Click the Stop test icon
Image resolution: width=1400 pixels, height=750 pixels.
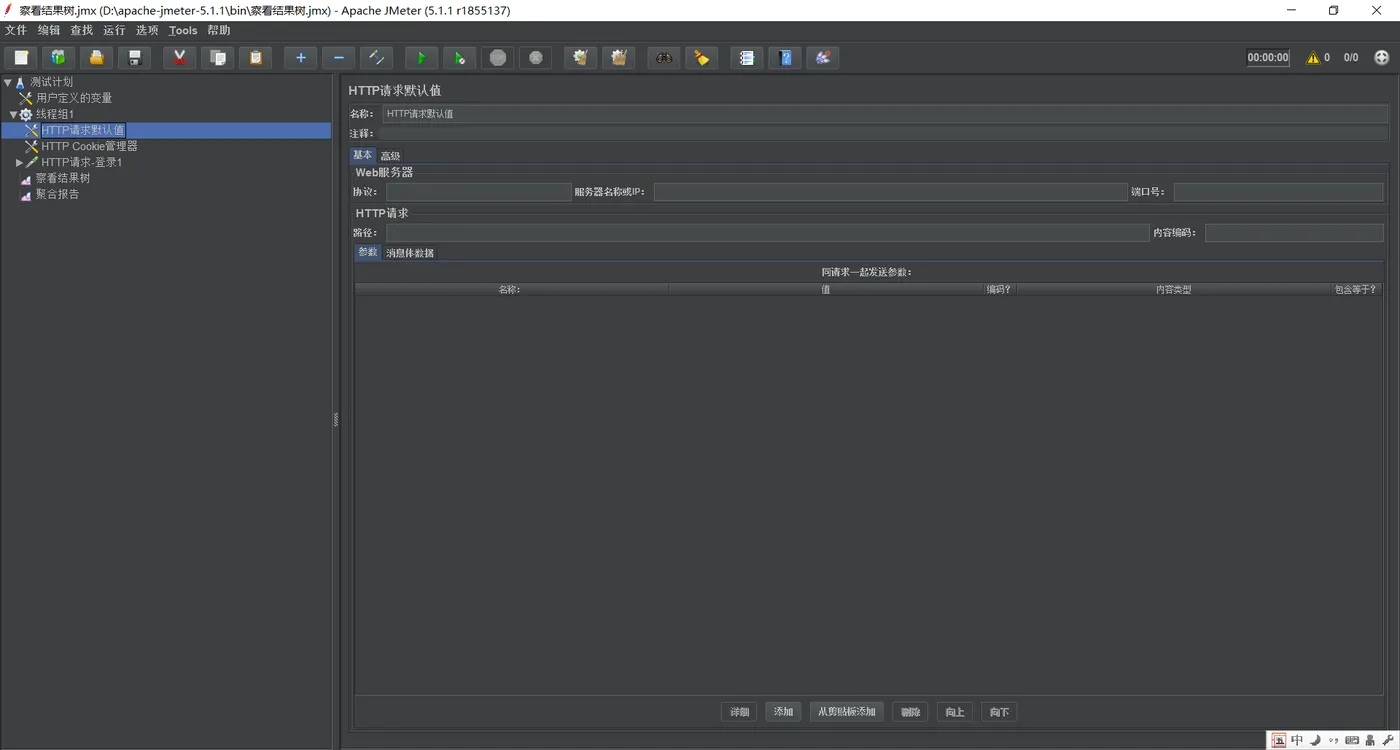497,58
